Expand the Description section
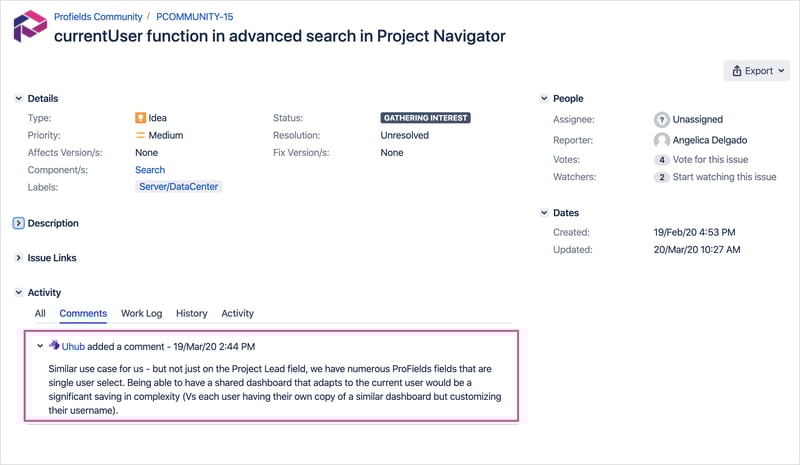 pyautogui.click(x=18, y=223)
